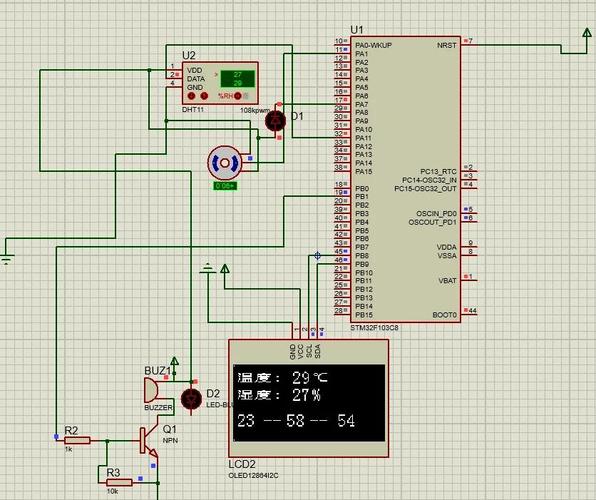Select resistor R3 10k

(x=119, y=483)
